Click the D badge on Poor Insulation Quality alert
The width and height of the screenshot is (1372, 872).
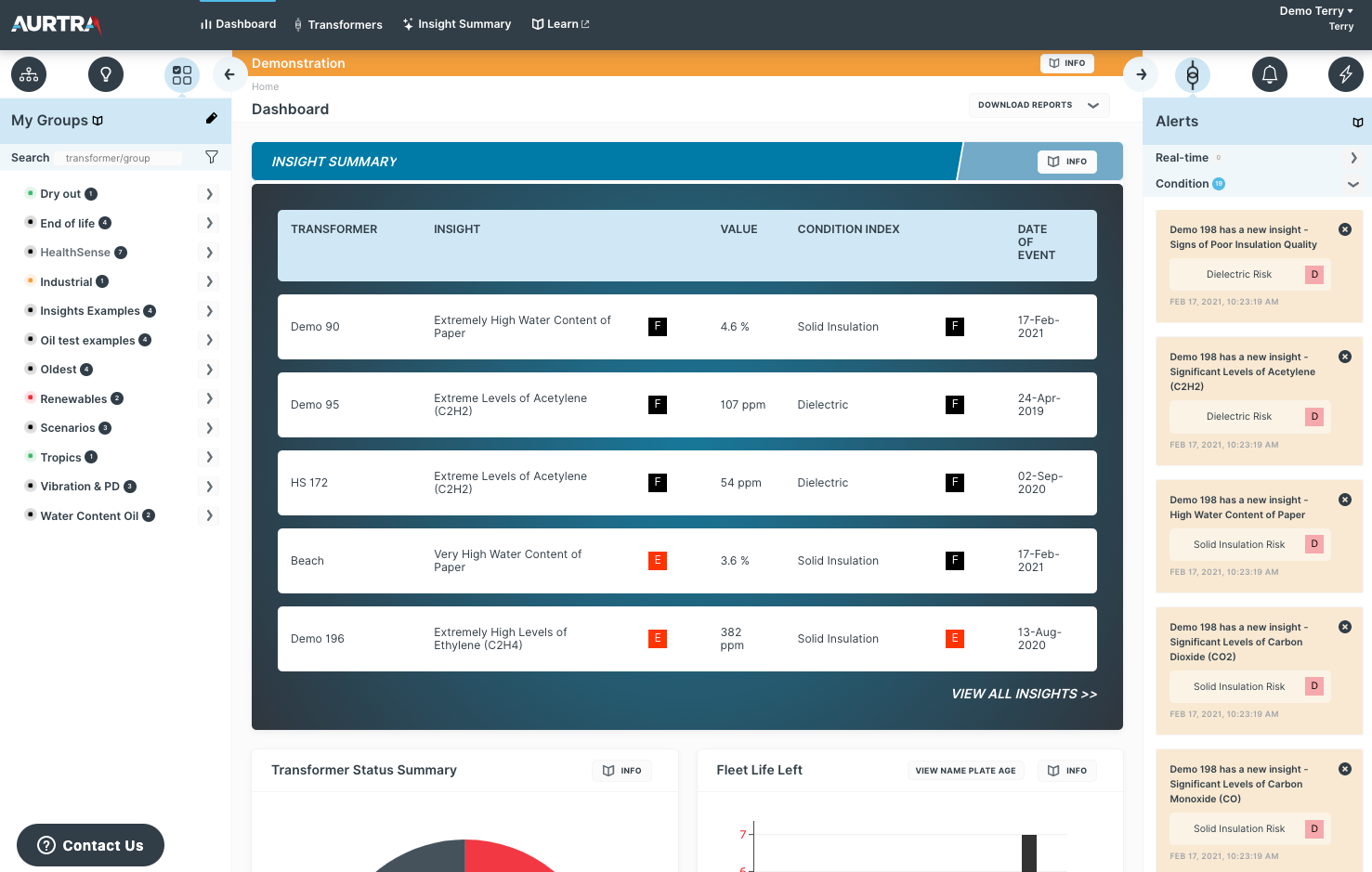[x=1314, y=275]
